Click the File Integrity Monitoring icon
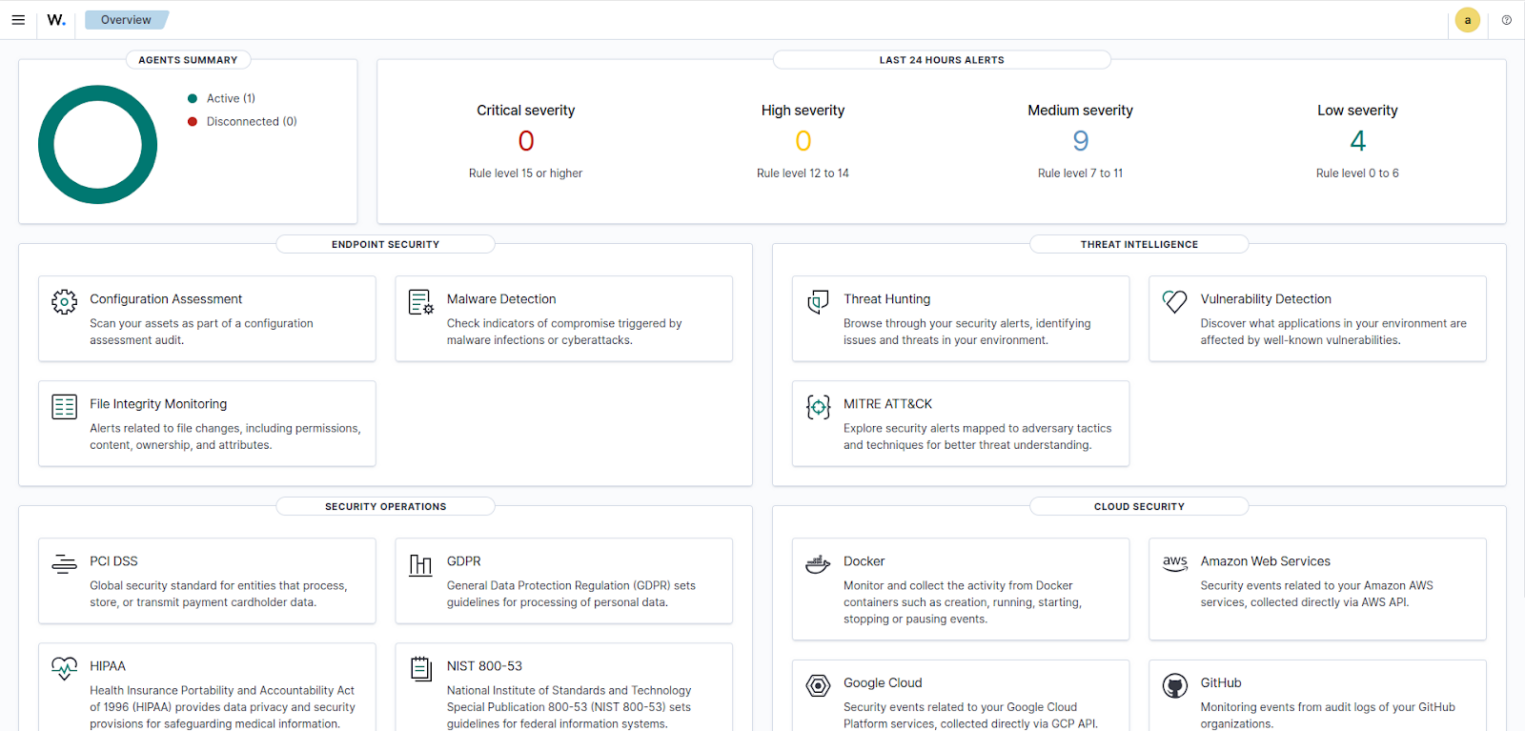The image size is (1525, 731). pyautogui.click(x=64, y=406)
